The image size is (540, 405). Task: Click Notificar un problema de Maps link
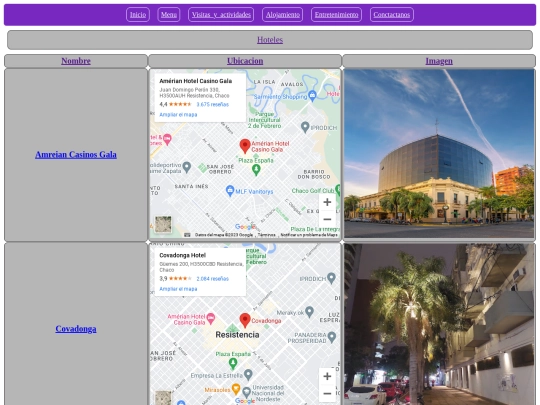[x=309, y=235]
